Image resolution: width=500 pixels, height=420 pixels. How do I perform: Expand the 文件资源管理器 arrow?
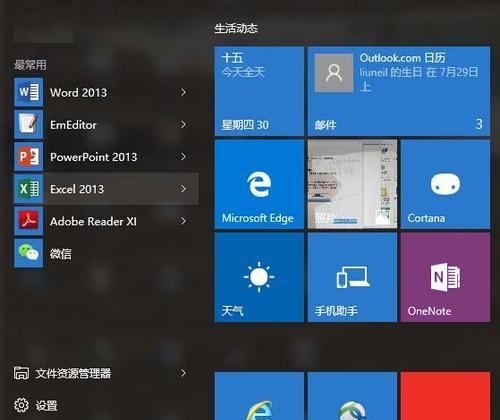pos(183,373)
